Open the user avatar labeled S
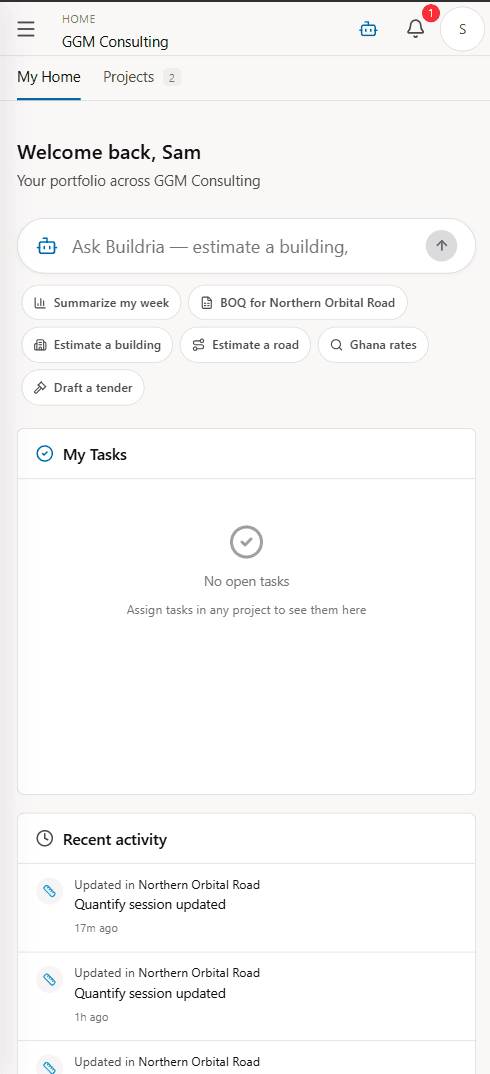Image resolution: width=490 pixels, height=1074 pixels. click(463, 29)
